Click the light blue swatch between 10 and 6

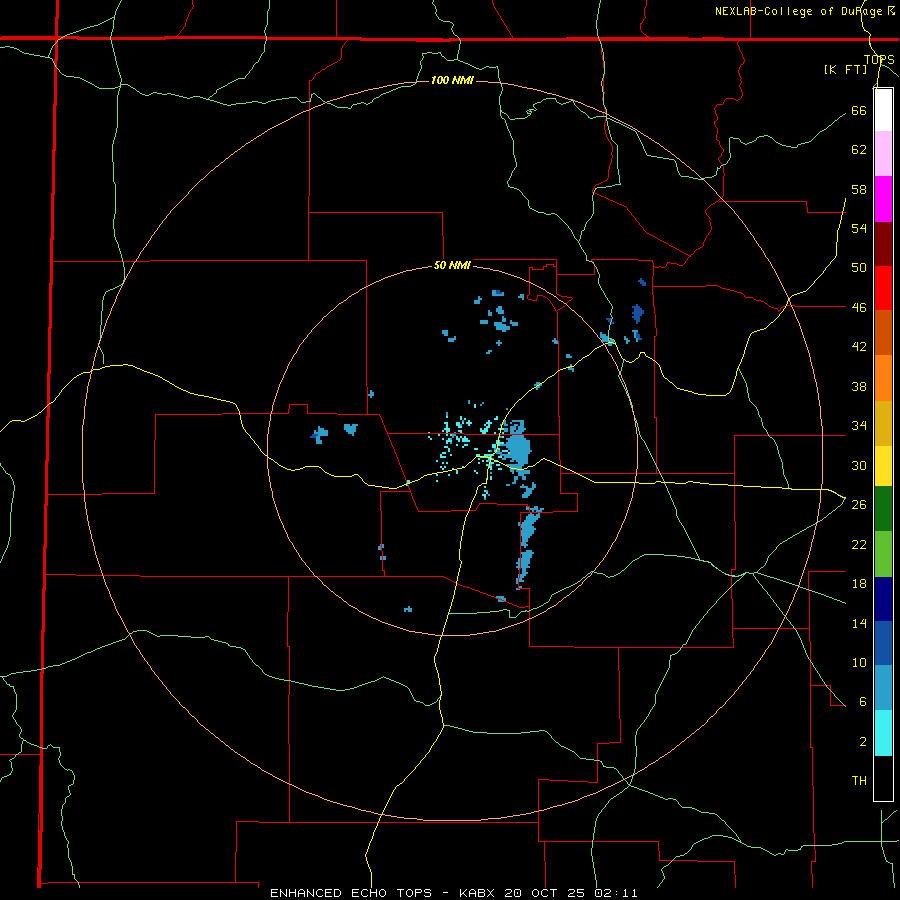coord(883,688)
